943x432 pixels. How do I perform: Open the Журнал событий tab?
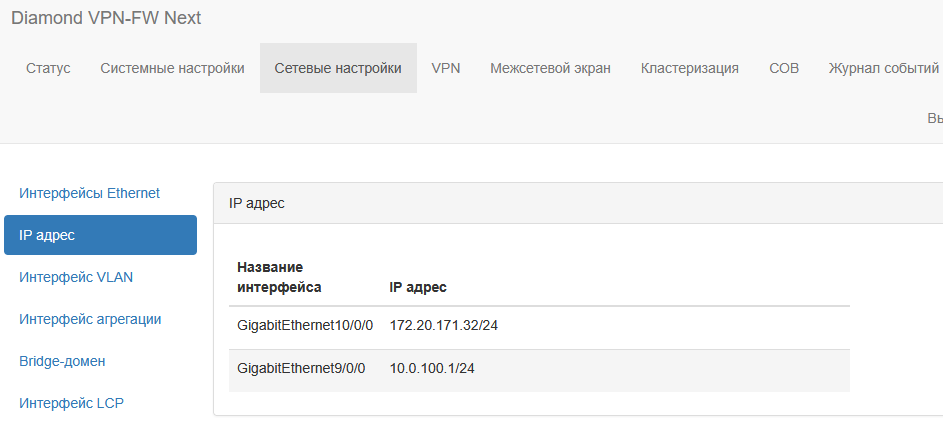883,68
